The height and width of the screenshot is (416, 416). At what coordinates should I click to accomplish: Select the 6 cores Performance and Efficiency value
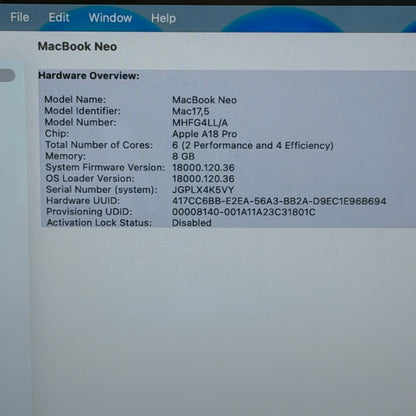pos(253,145)
